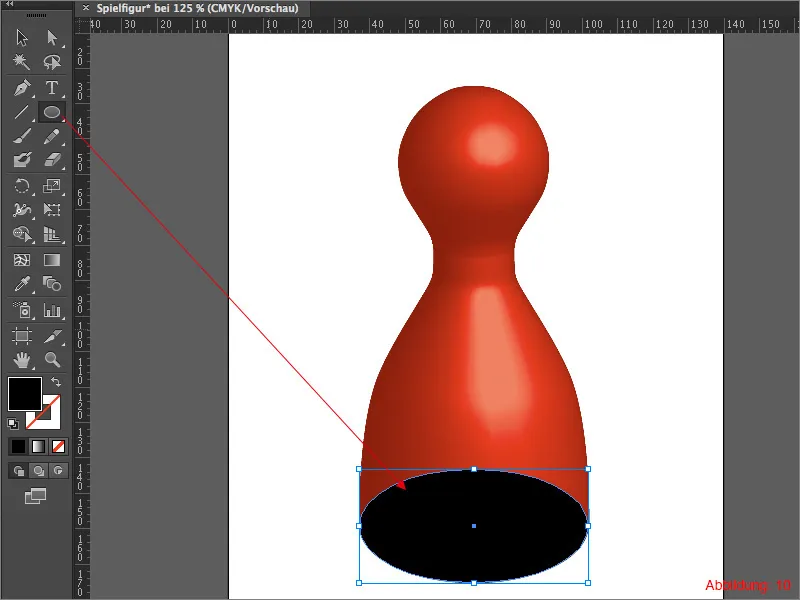This screenshot has width=800, height=600.
Task: Click the black Fill color box
Action: pyautogui.click(x=24, y=393)
